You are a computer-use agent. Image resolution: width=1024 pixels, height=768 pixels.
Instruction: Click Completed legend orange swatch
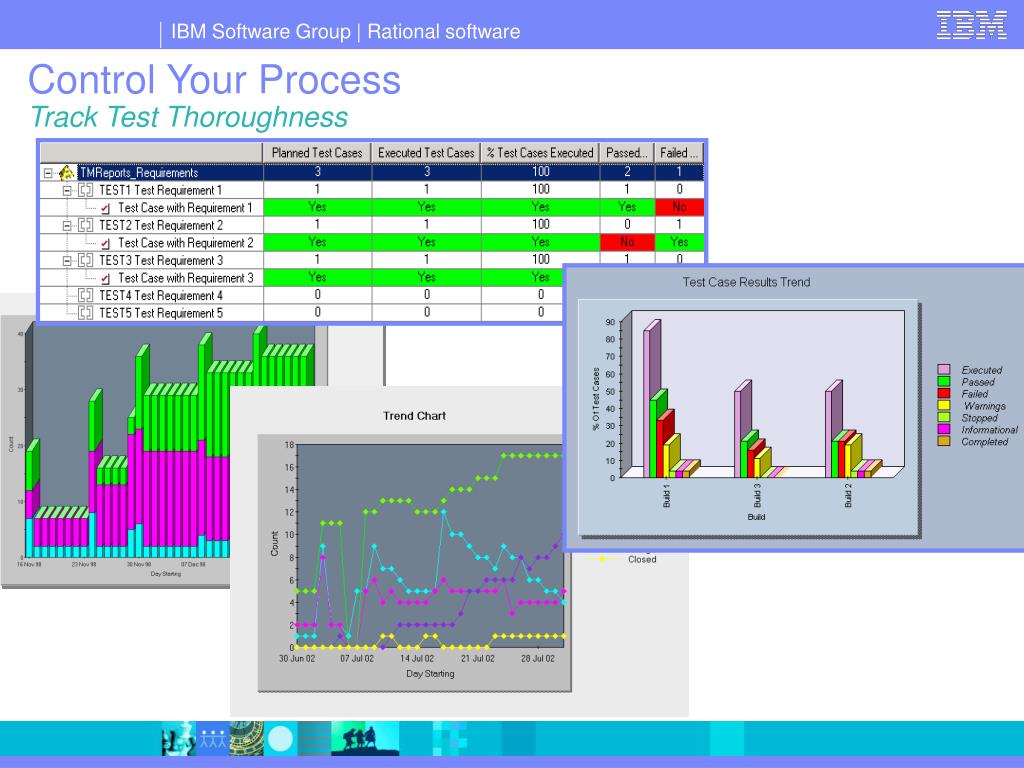click(943, 441)
